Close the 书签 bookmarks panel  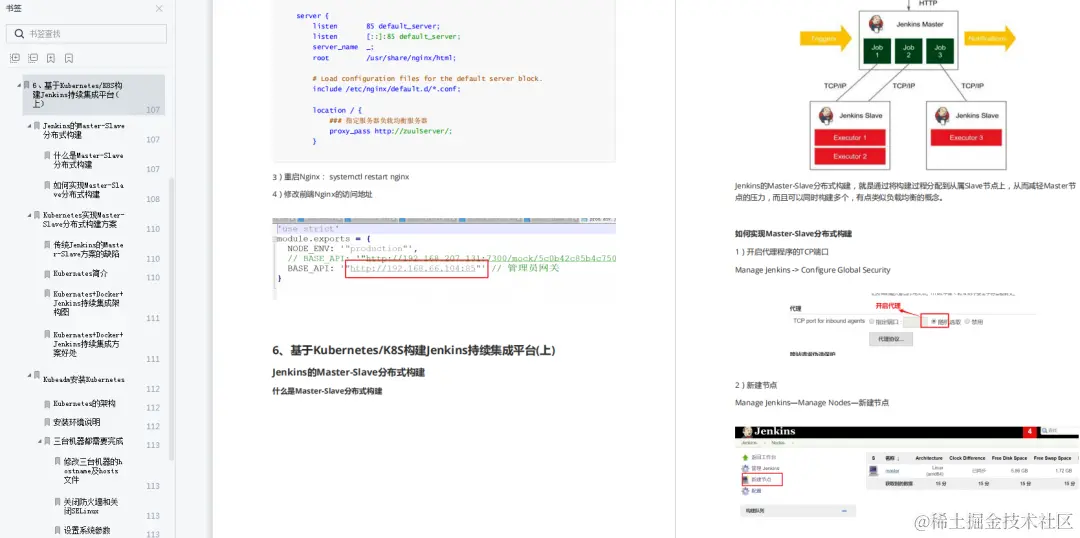(x=159, y=9)
